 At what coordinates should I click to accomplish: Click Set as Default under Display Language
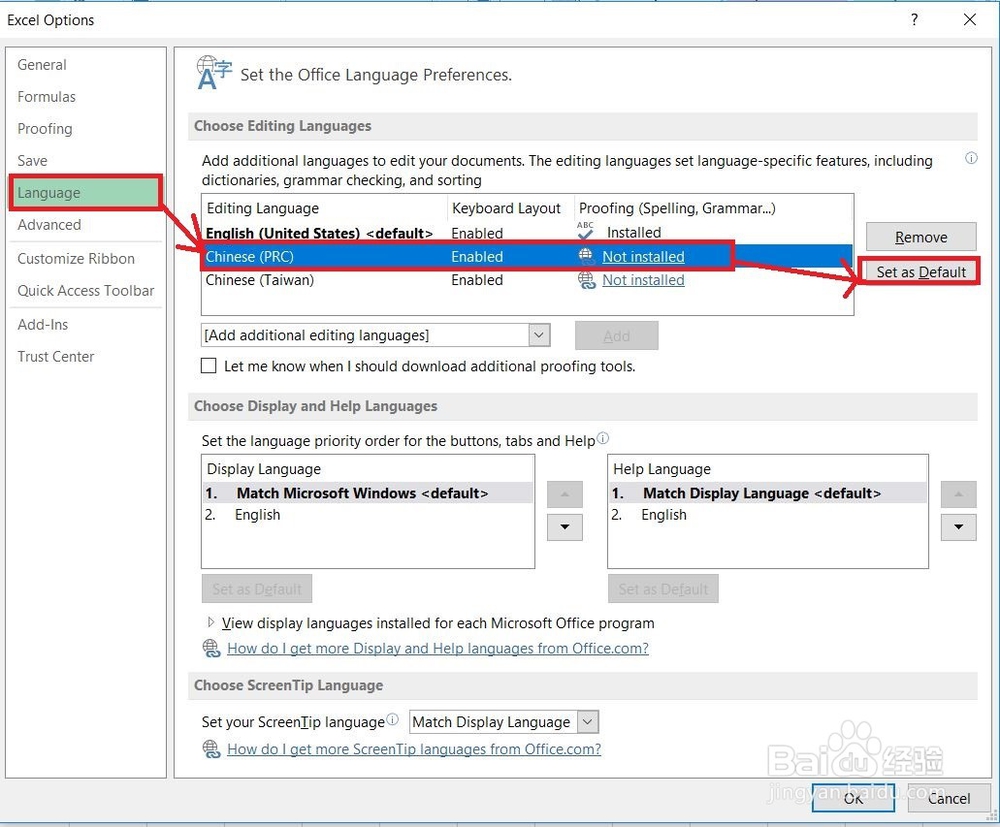tap(256, 589)
